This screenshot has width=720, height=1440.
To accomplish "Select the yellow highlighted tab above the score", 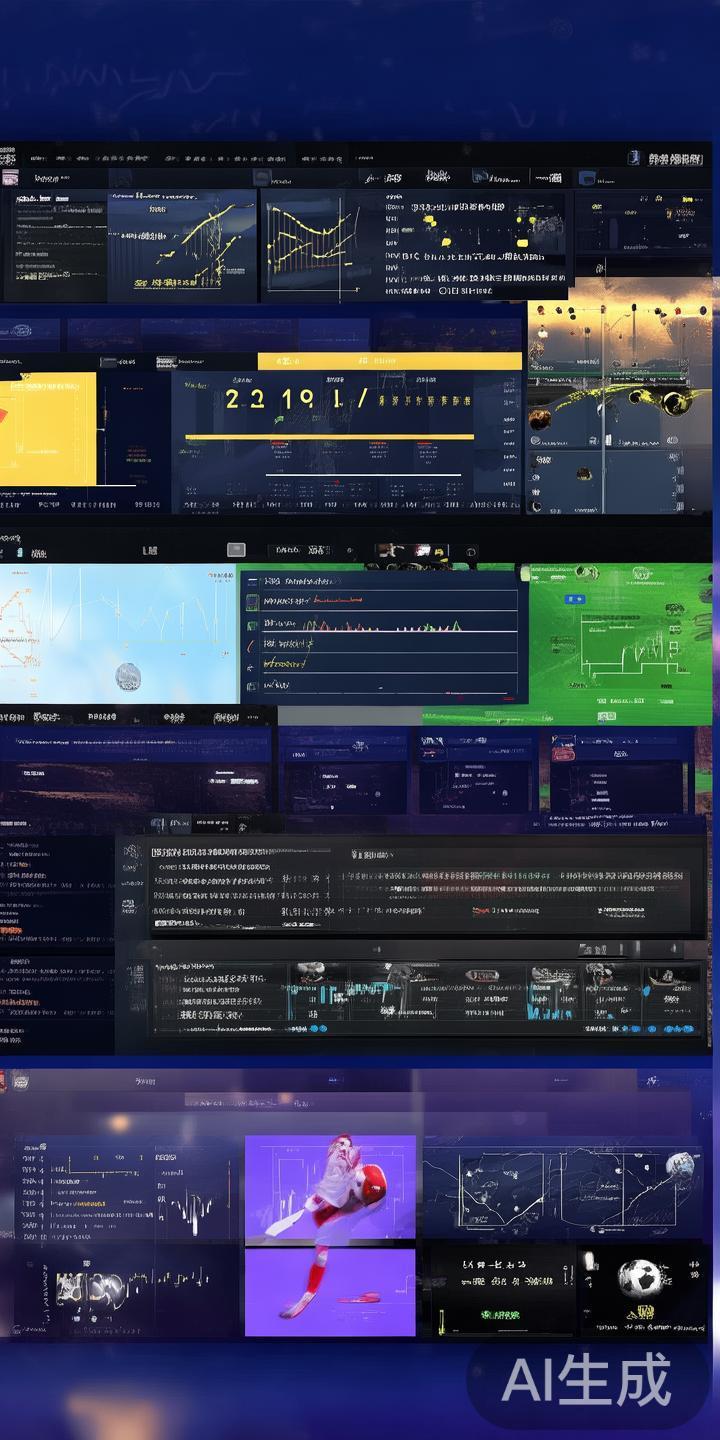I will click(389, 361).
